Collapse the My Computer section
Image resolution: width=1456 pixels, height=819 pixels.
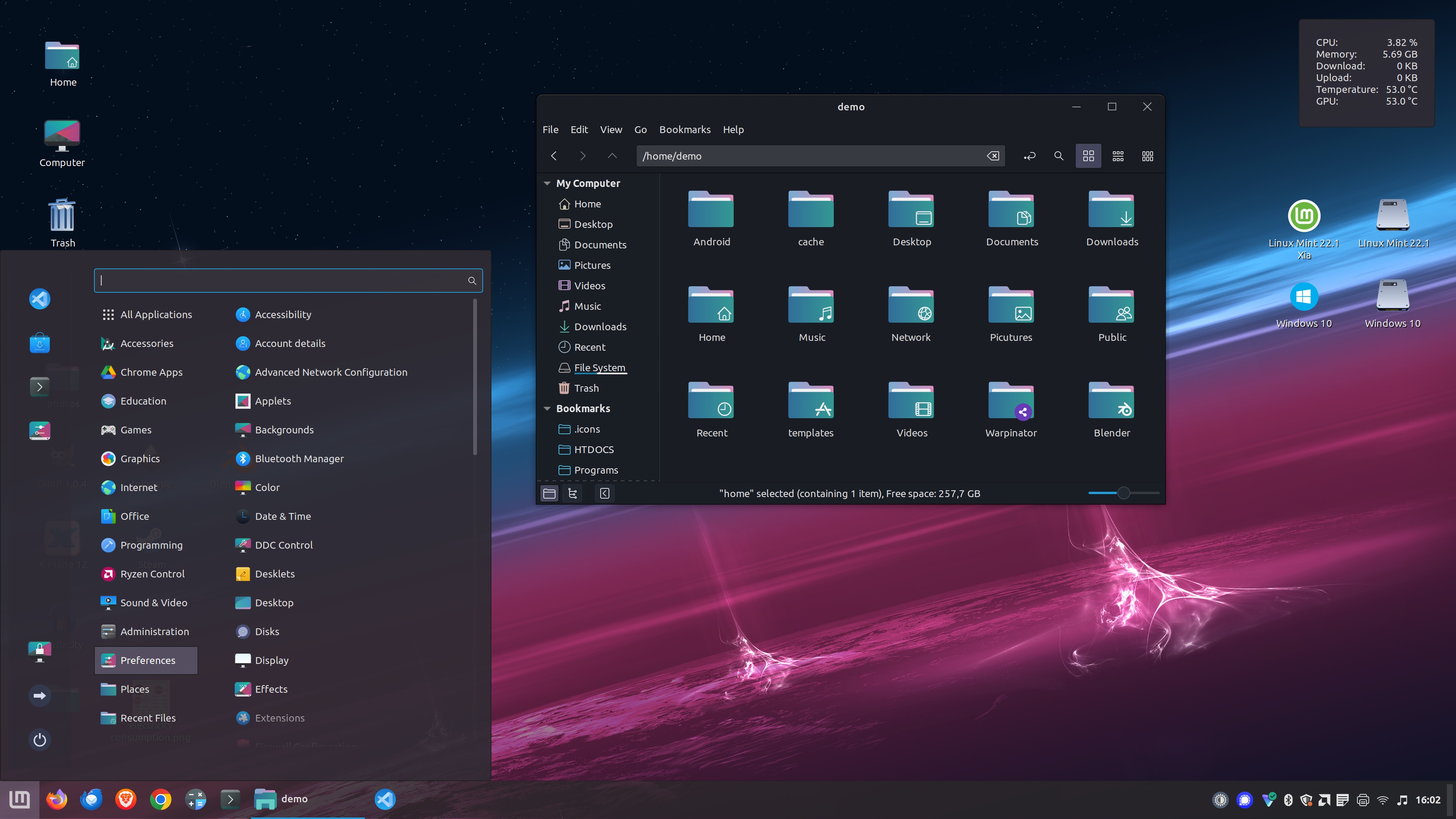pos(546,182)
